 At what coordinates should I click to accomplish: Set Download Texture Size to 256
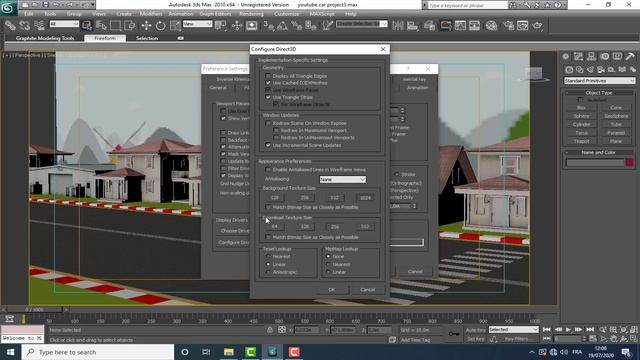(x=335, y=227)
